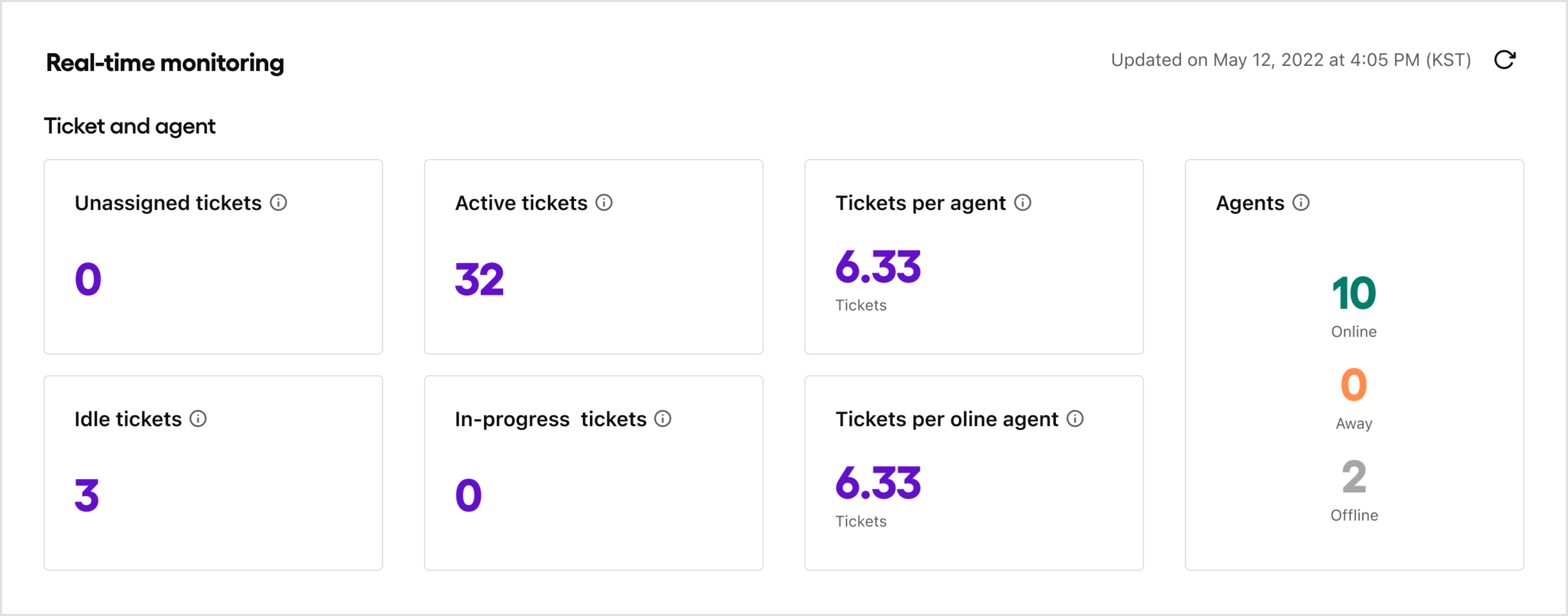Click the info icon next to Unassigned tickets
1568x616 pixels.
pos(278,202)
